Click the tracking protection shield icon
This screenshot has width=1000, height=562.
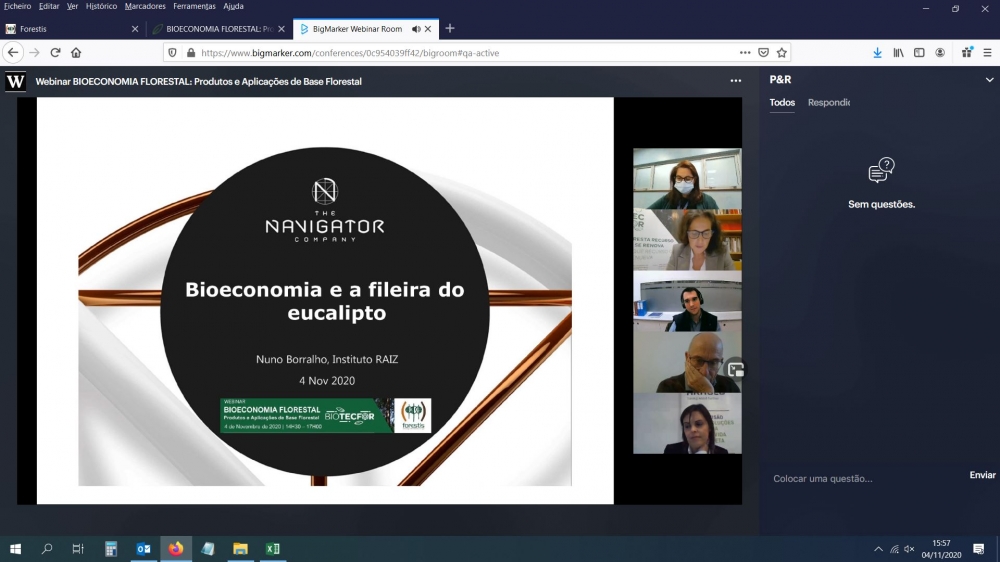pyautogui.click(x=172, y=52)
